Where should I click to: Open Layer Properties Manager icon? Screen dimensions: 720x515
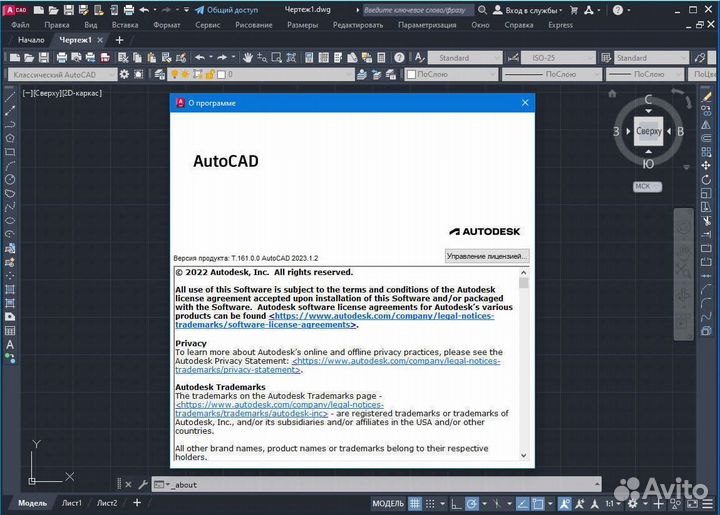(159, 74)
